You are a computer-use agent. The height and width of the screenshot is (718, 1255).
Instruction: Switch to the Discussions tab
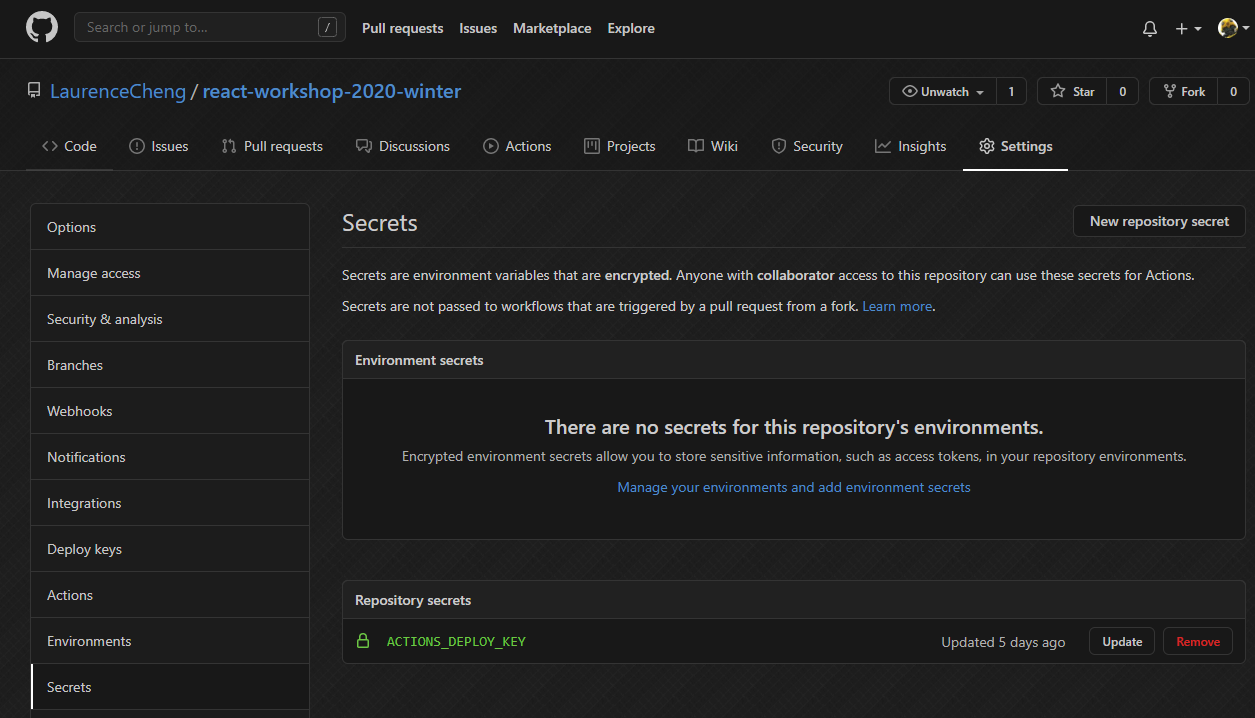click(x=403, y=146)
